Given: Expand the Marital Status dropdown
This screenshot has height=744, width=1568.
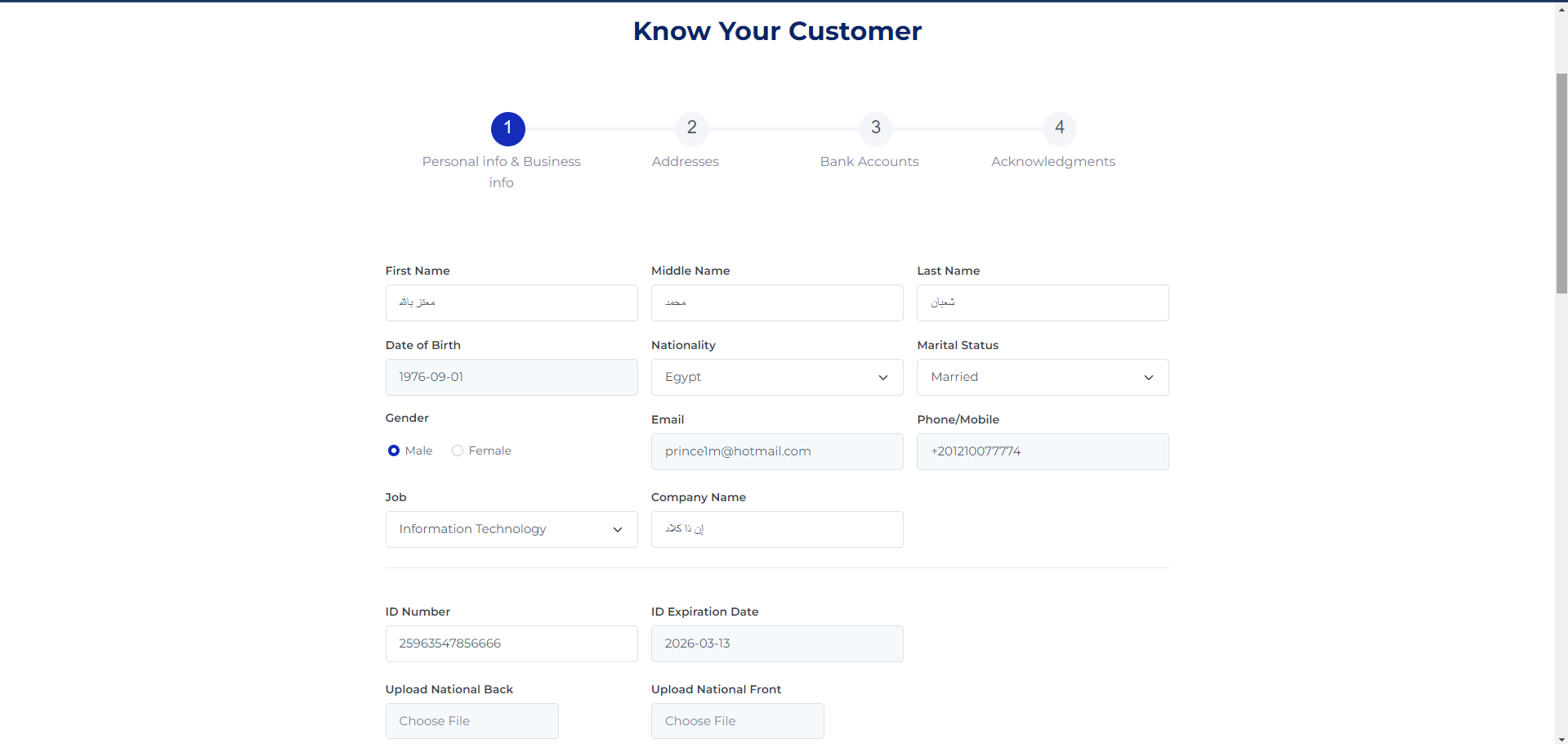Looking at the screenshot, I should [1042, 377].
